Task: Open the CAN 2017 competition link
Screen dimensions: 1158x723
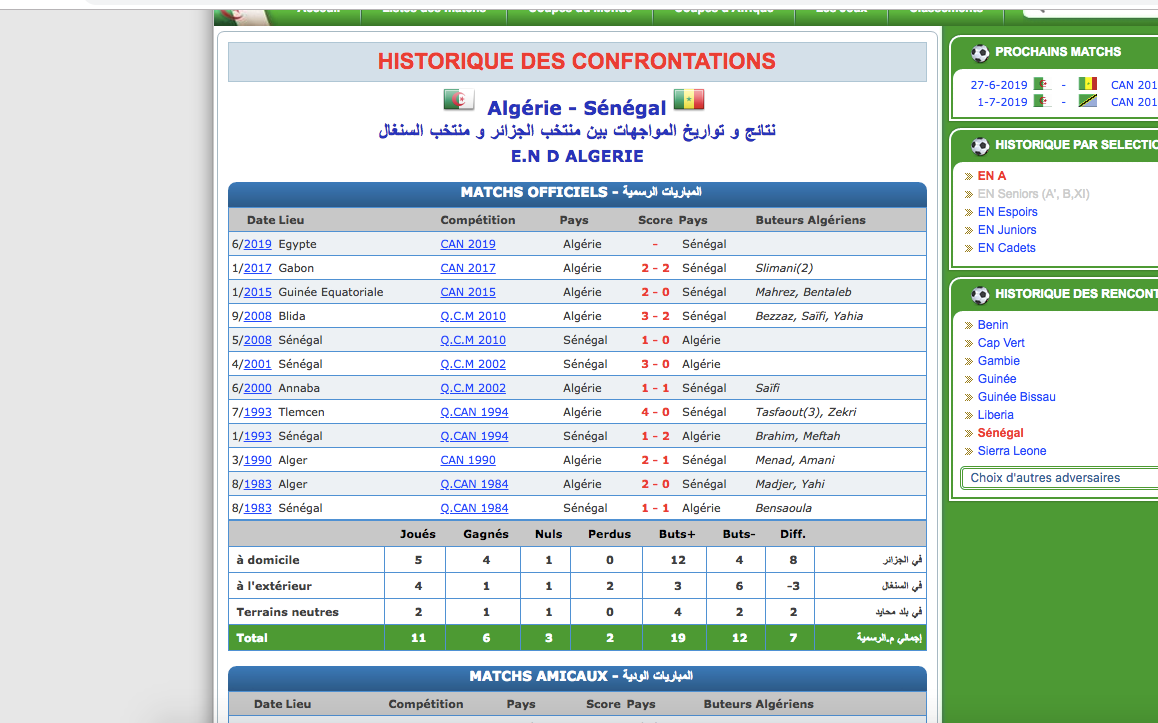Action: click(x=467, y=268)
